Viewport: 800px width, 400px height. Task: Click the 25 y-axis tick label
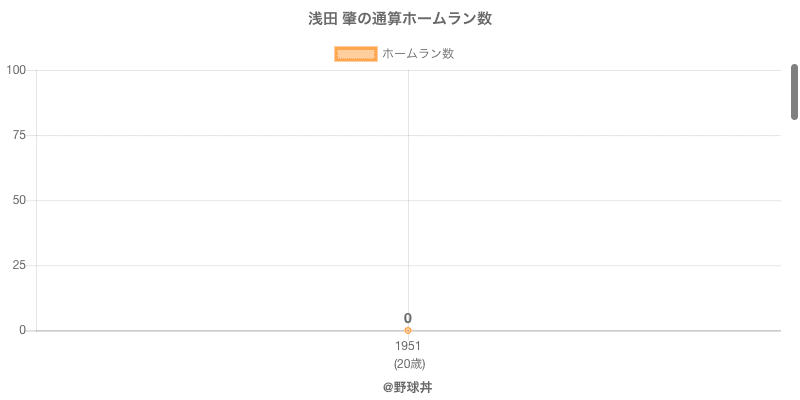tap(19, 265)
